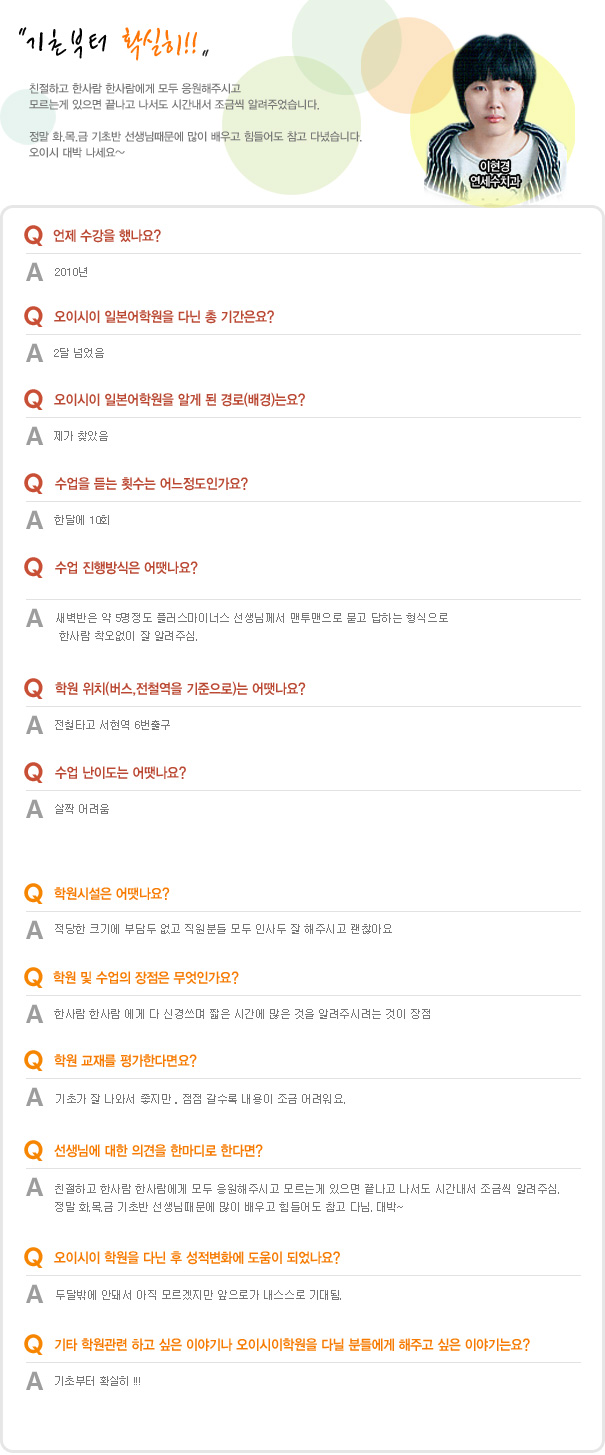Click the Q icon beside '수업 진행방식은 어땠나요?'
Screen dimensions: 605x1455
[34, 568]
